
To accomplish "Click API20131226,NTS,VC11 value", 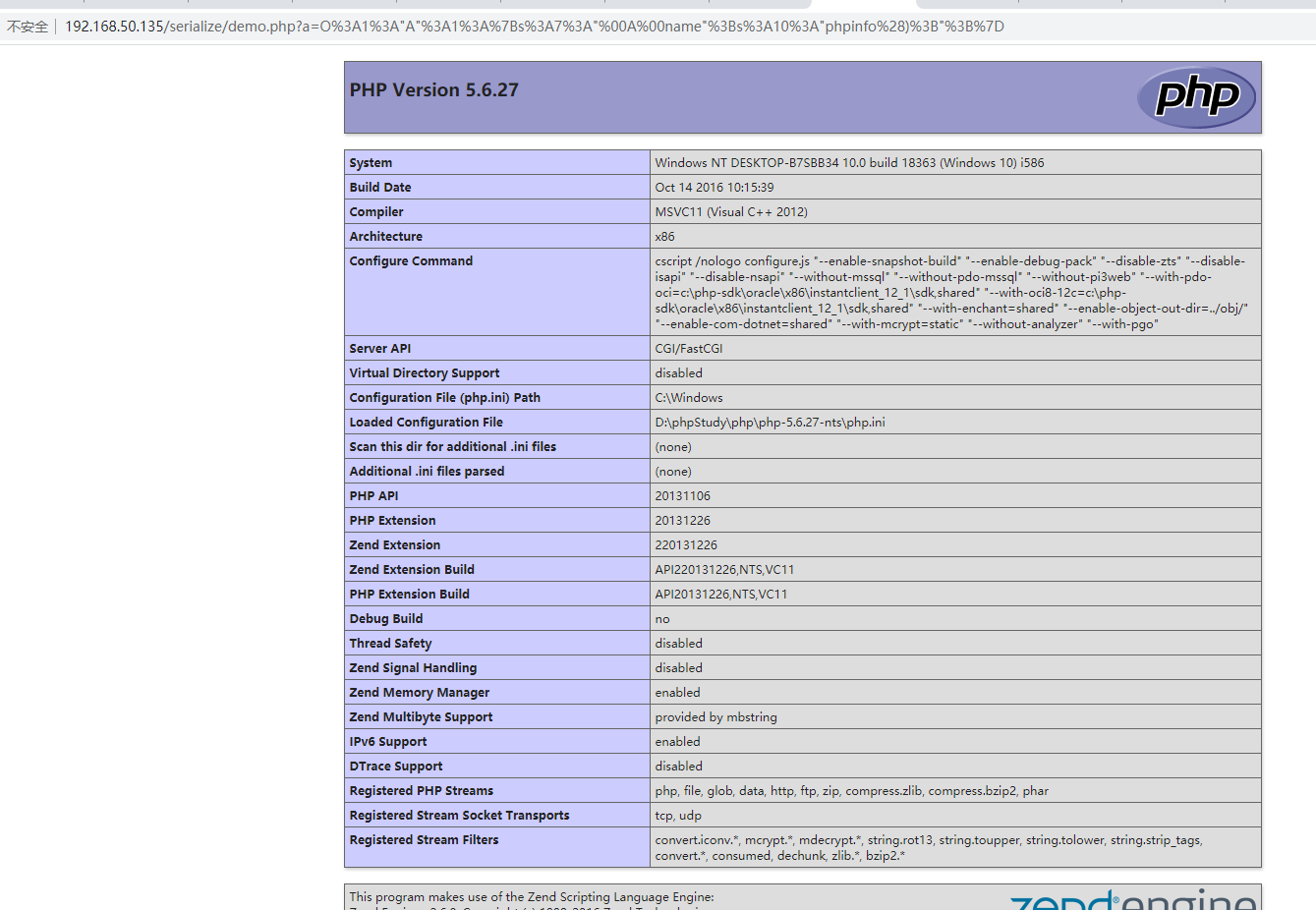I will 721,595.
